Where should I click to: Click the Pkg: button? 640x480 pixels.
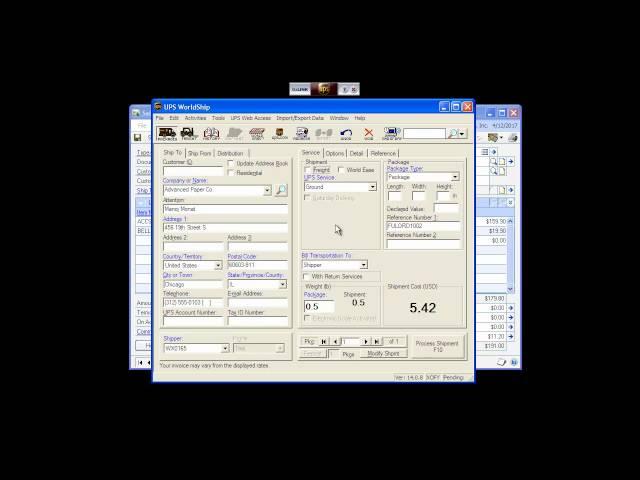(x=309, y=342)
